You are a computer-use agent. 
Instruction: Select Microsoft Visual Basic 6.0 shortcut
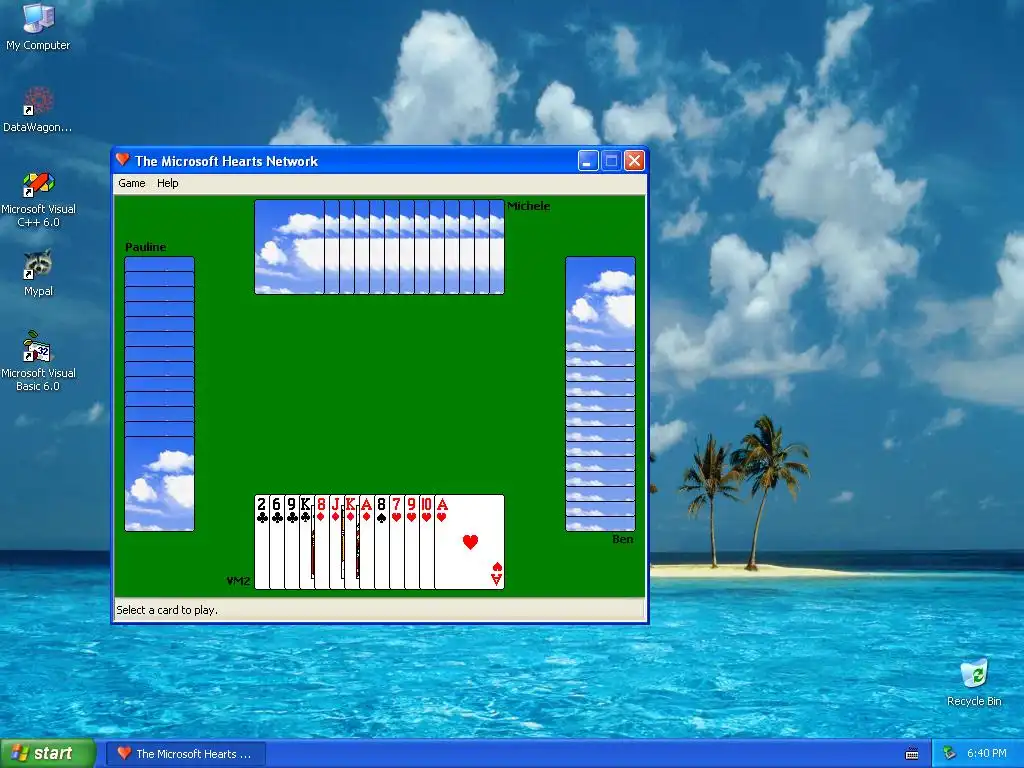[38, 361]
